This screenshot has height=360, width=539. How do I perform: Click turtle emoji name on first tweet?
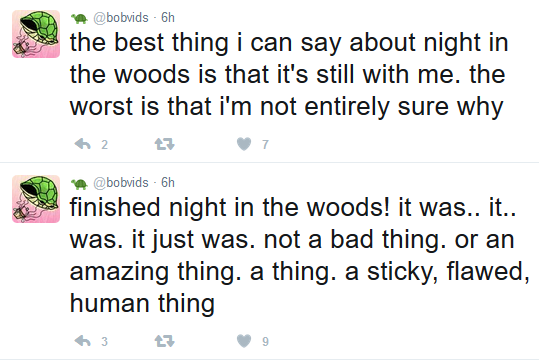coord(79,18)
